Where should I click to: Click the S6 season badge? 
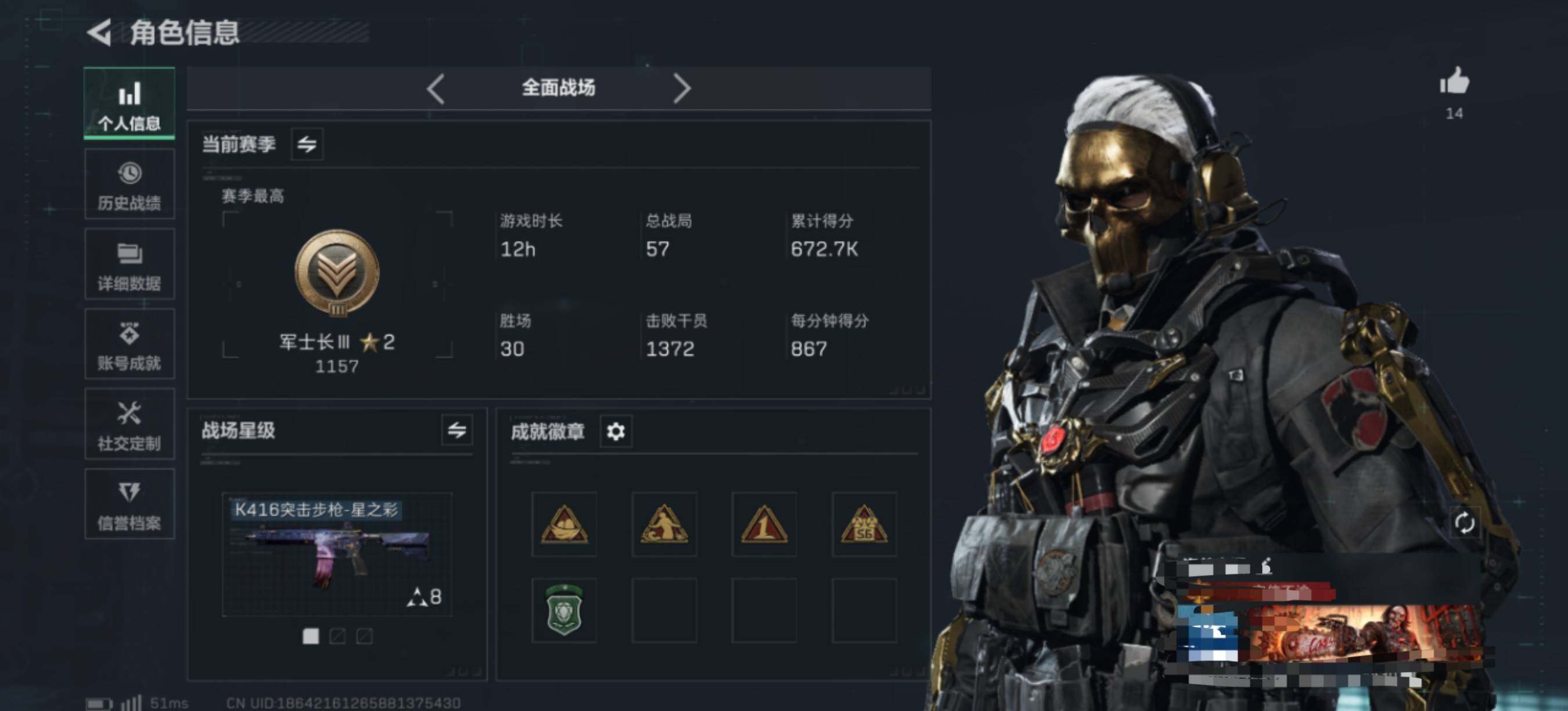point(864,524)
